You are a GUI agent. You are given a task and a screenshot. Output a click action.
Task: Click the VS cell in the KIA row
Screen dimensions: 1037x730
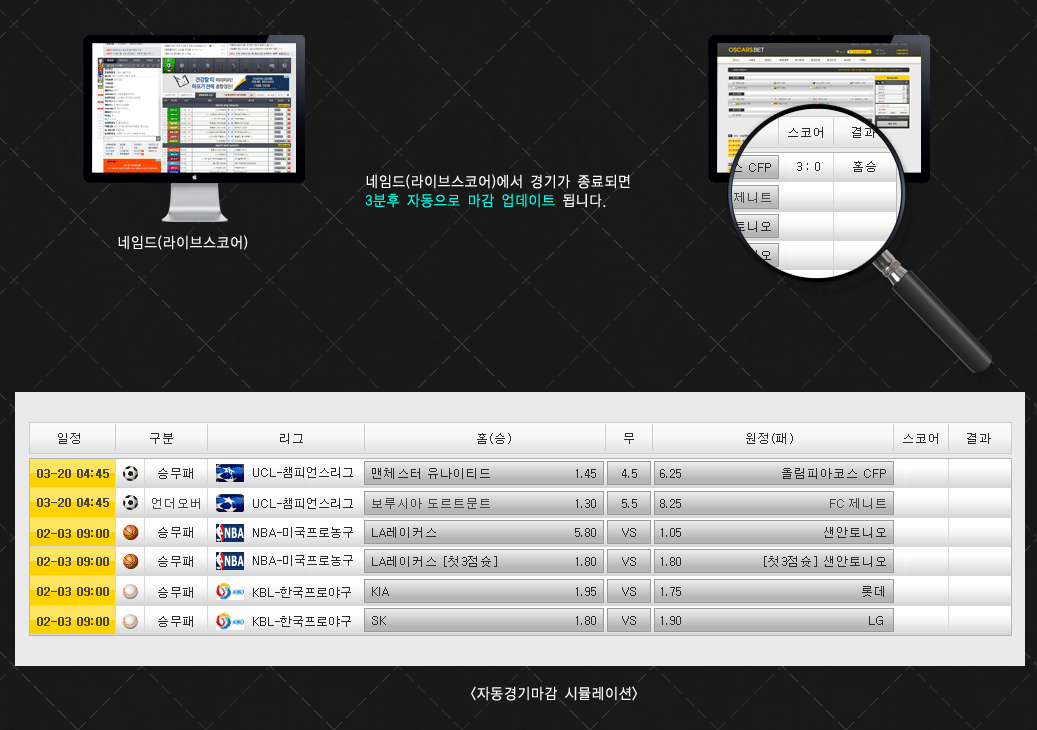tap(629, 591)
